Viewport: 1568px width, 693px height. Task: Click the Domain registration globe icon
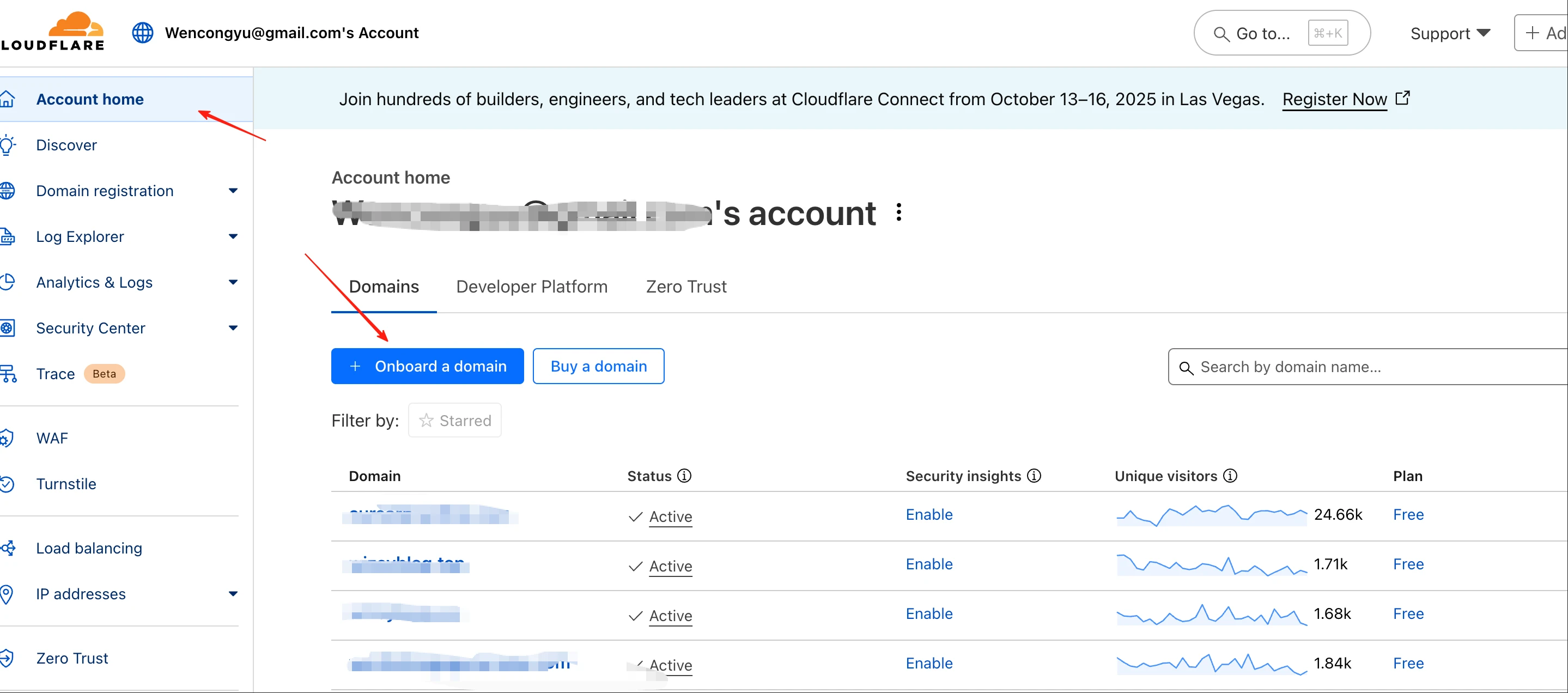[x=7, y=191]
